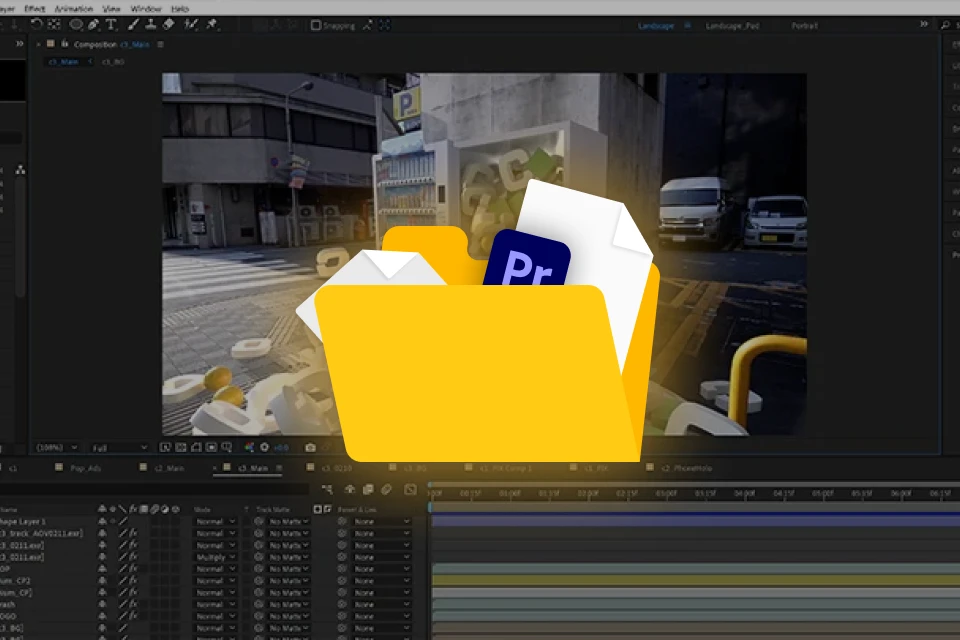The image size is (960, 640).
Task: Enable the Motion Blur timeline switch
Action: (386, 489)
